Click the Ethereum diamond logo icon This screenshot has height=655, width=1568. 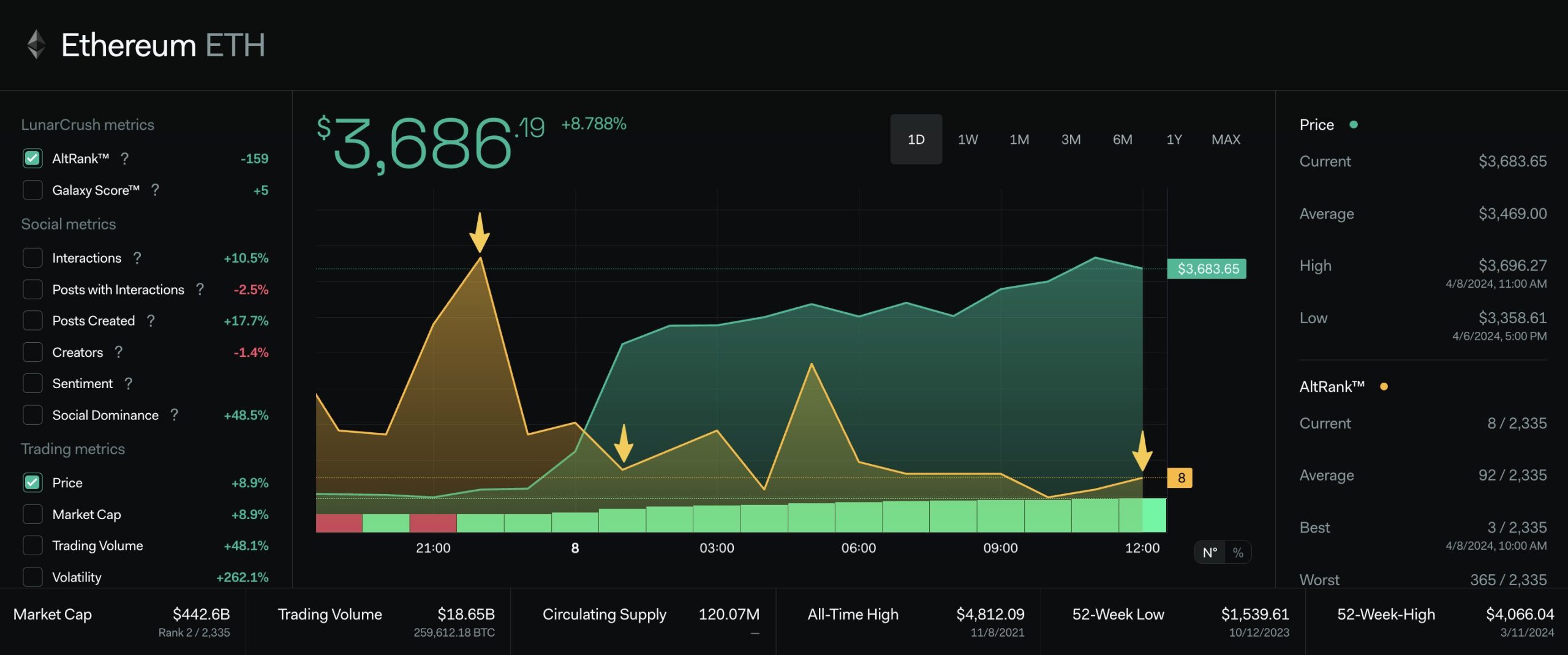[x=36, y=45]
